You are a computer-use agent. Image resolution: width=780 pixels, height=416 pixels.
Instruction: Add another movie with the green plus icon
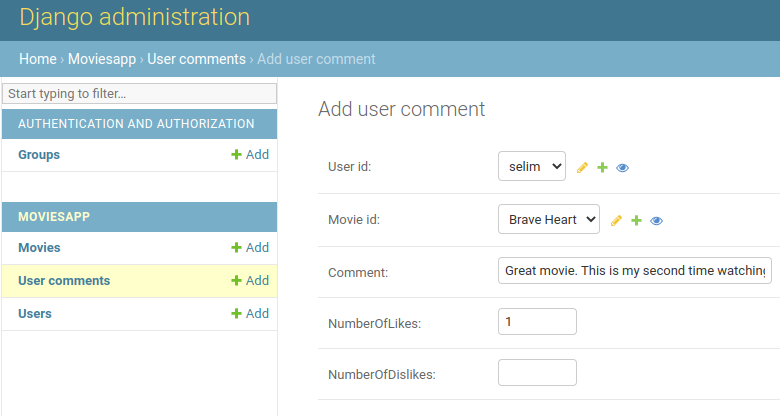pos(636,220)
